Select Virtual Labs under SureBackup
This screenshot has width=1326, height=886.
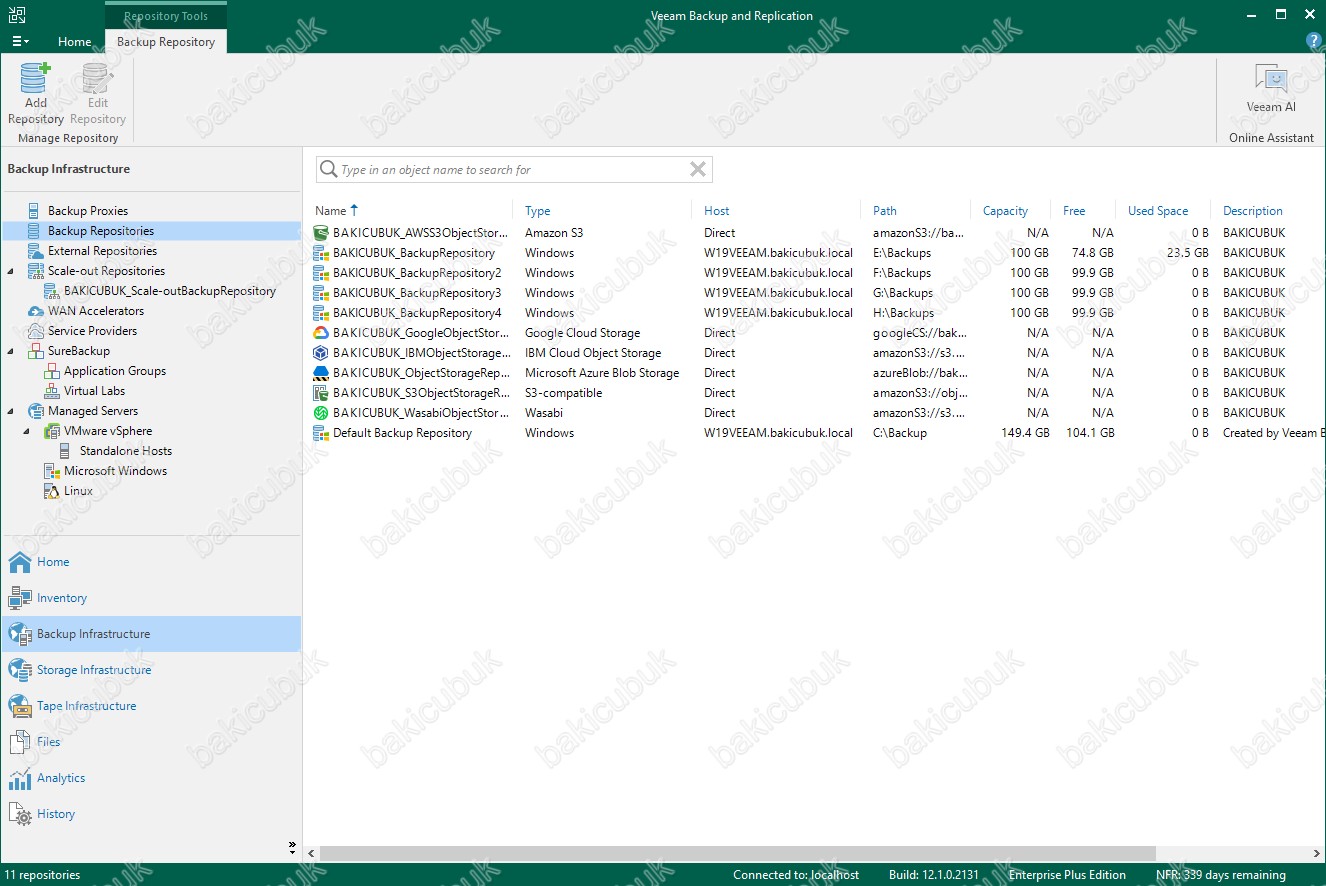pyautogui.click(x=94, y=391)
